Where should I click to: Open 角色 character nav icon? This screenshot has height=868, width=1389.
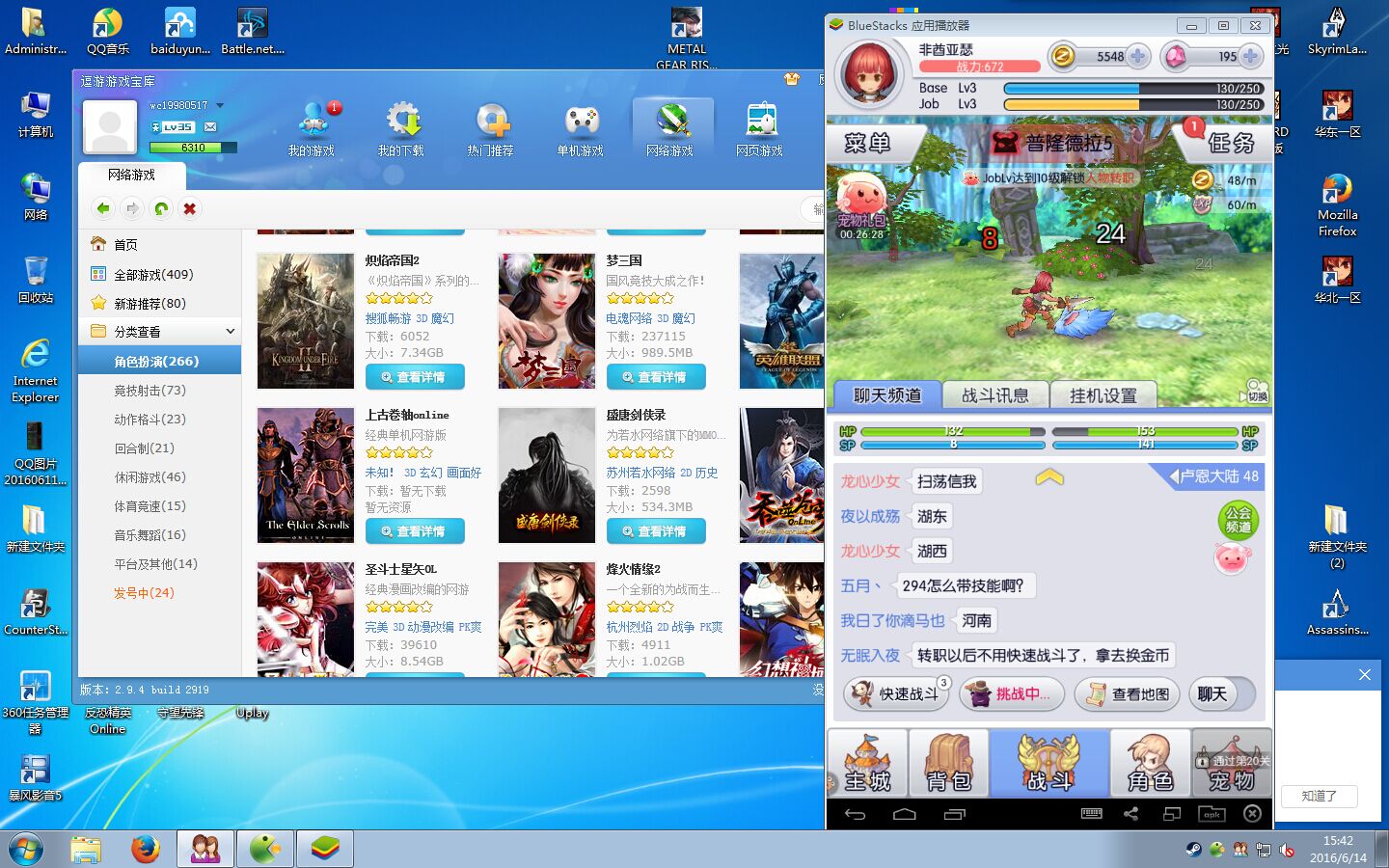(x=1150, y=763)
